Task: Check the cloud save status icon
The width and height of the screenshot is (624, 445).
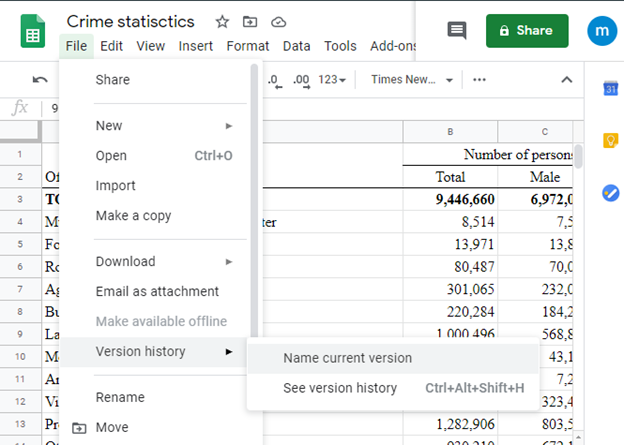Action: tap(278, 22)
